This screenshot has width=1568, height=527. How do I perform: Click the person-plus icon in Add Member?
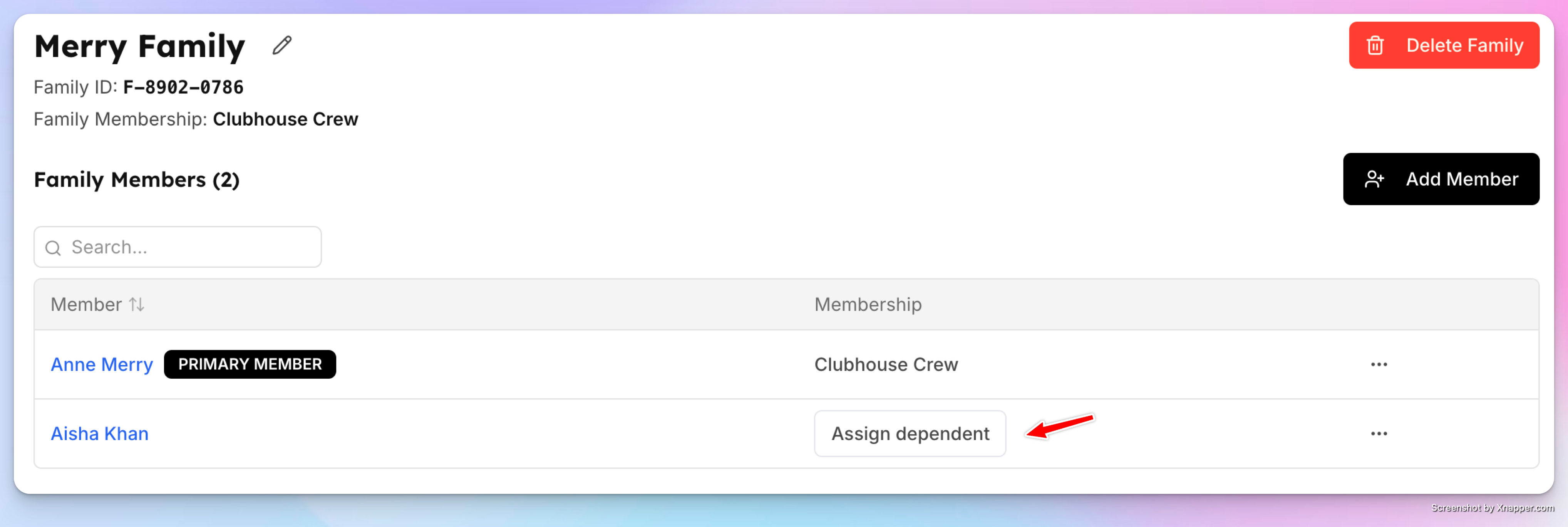click(1374, 179)
